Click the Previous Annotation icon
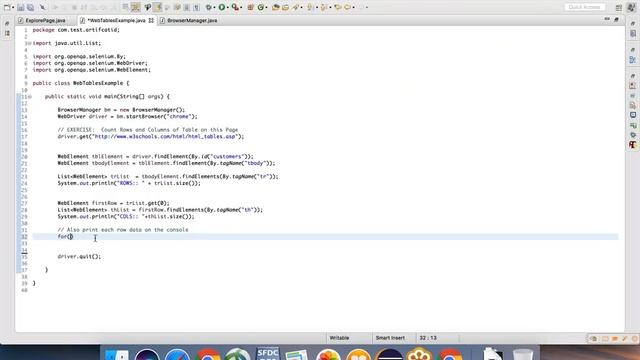Screen dimensions: 640x360 coord(323,7)
